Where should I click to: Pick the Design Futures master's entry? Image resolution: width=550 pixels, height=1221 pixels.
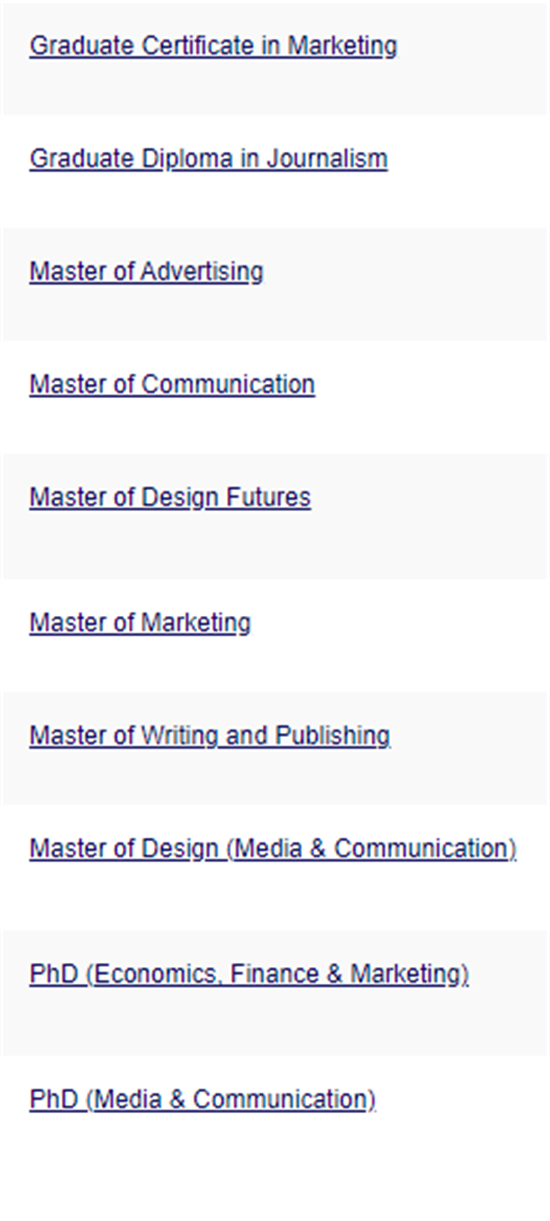click(170, 498)
